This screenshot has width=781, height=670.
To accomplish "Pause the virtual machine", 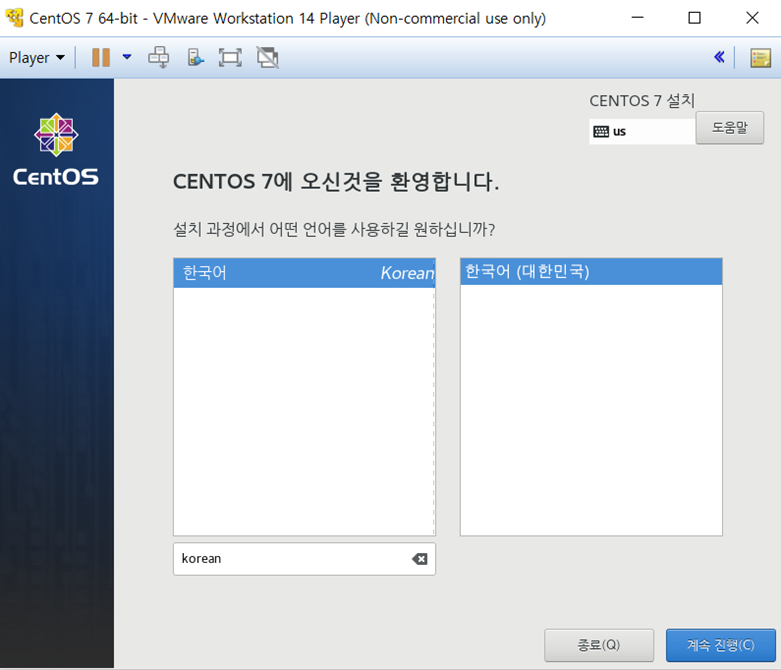I will tap(101, 57).
